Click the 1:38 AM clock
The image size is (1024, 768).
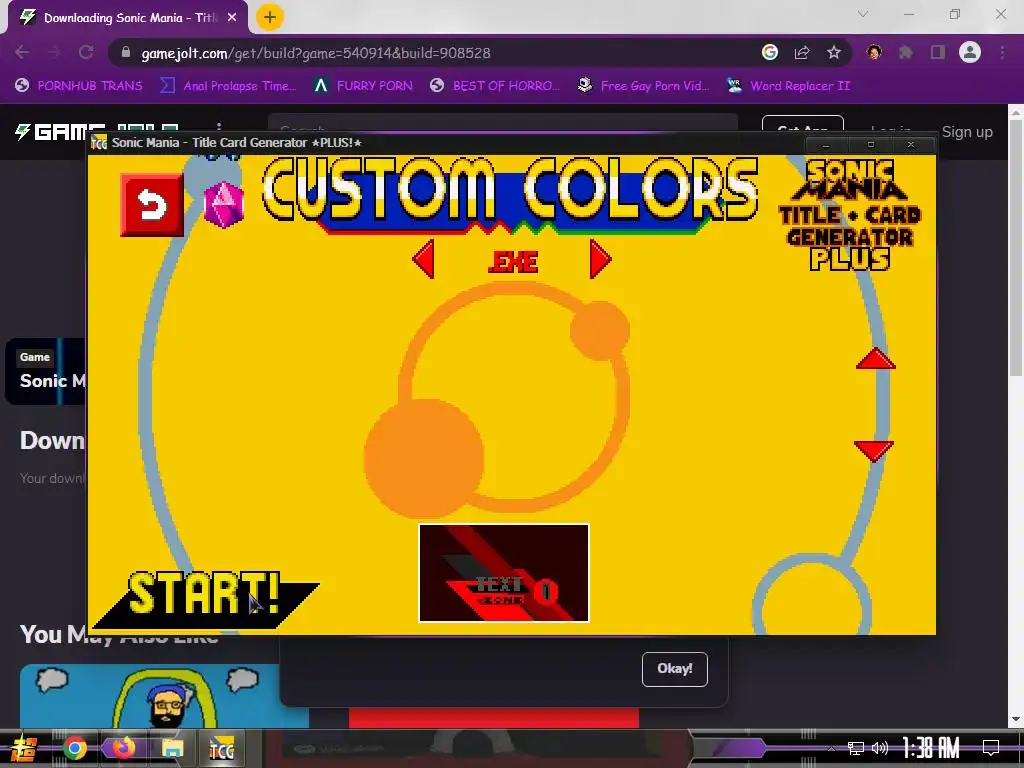point(931,748)
